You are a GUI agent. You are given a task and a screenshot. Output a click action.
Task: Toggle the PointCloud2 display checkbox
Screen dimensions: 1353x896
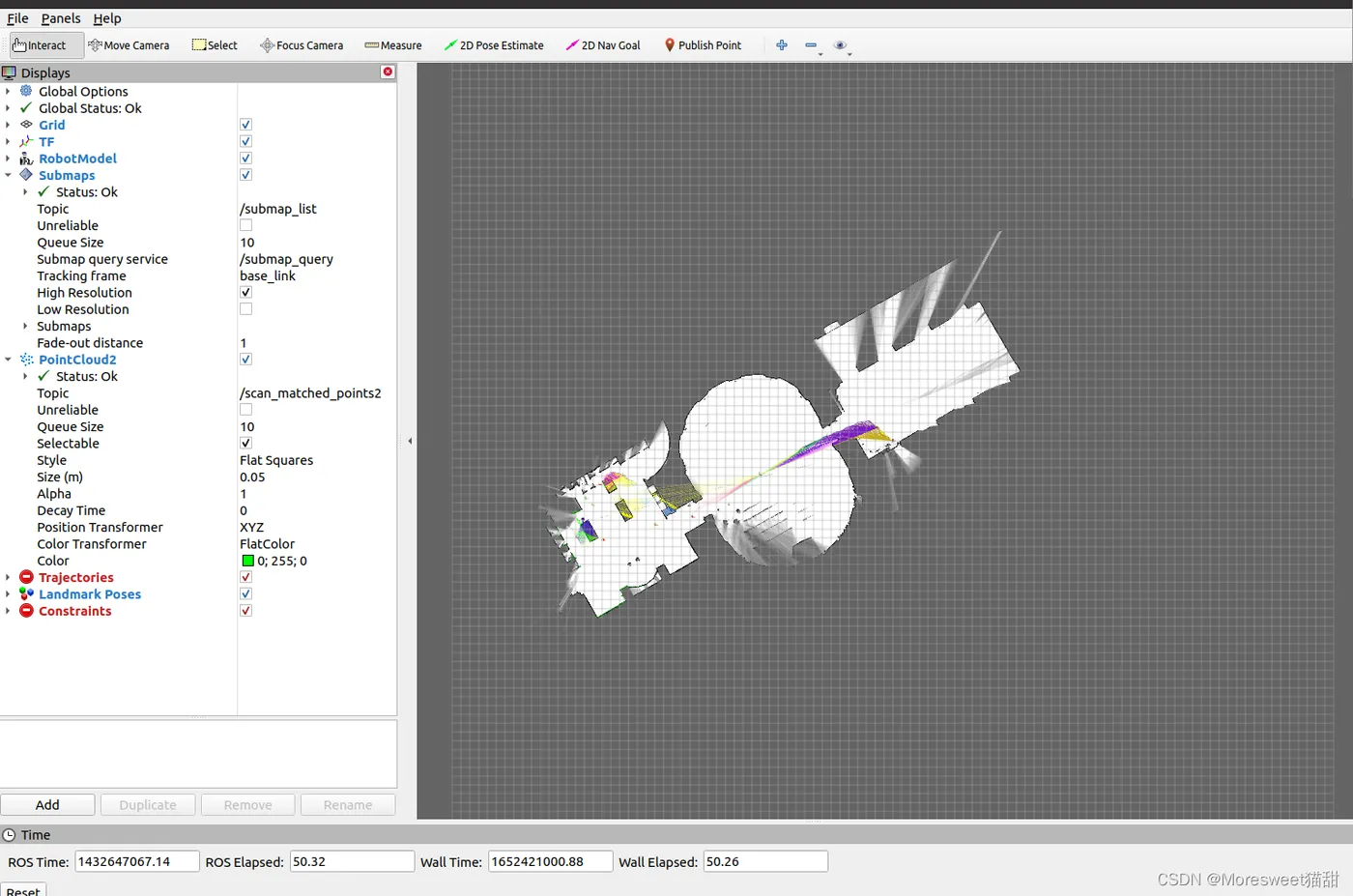coord(245,360)
